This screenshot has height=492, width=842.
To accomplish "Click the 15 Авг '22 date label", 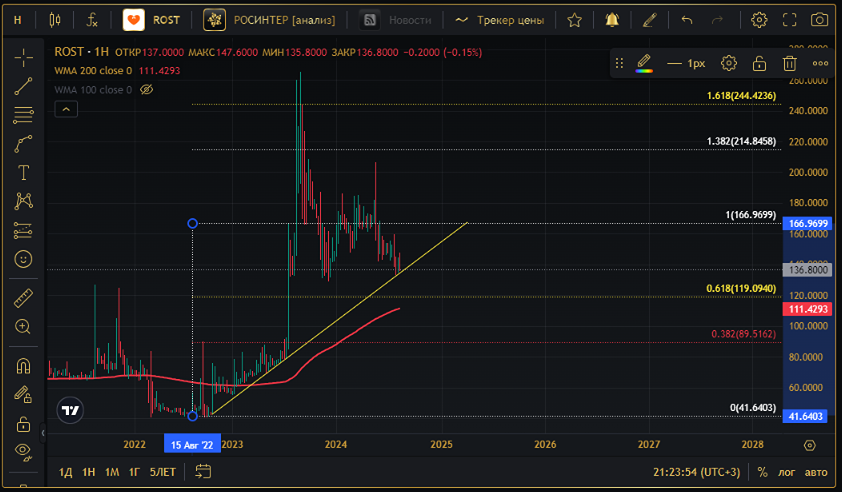I will click(x=192, y=445).
